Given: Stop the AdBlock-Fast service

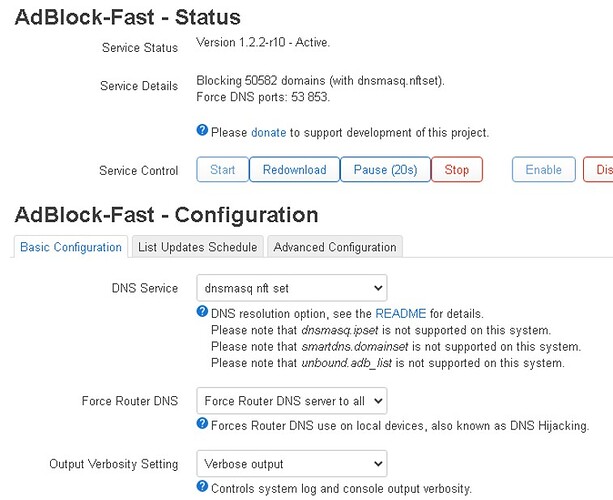Looking at the screenshot, I should [457, 170].
